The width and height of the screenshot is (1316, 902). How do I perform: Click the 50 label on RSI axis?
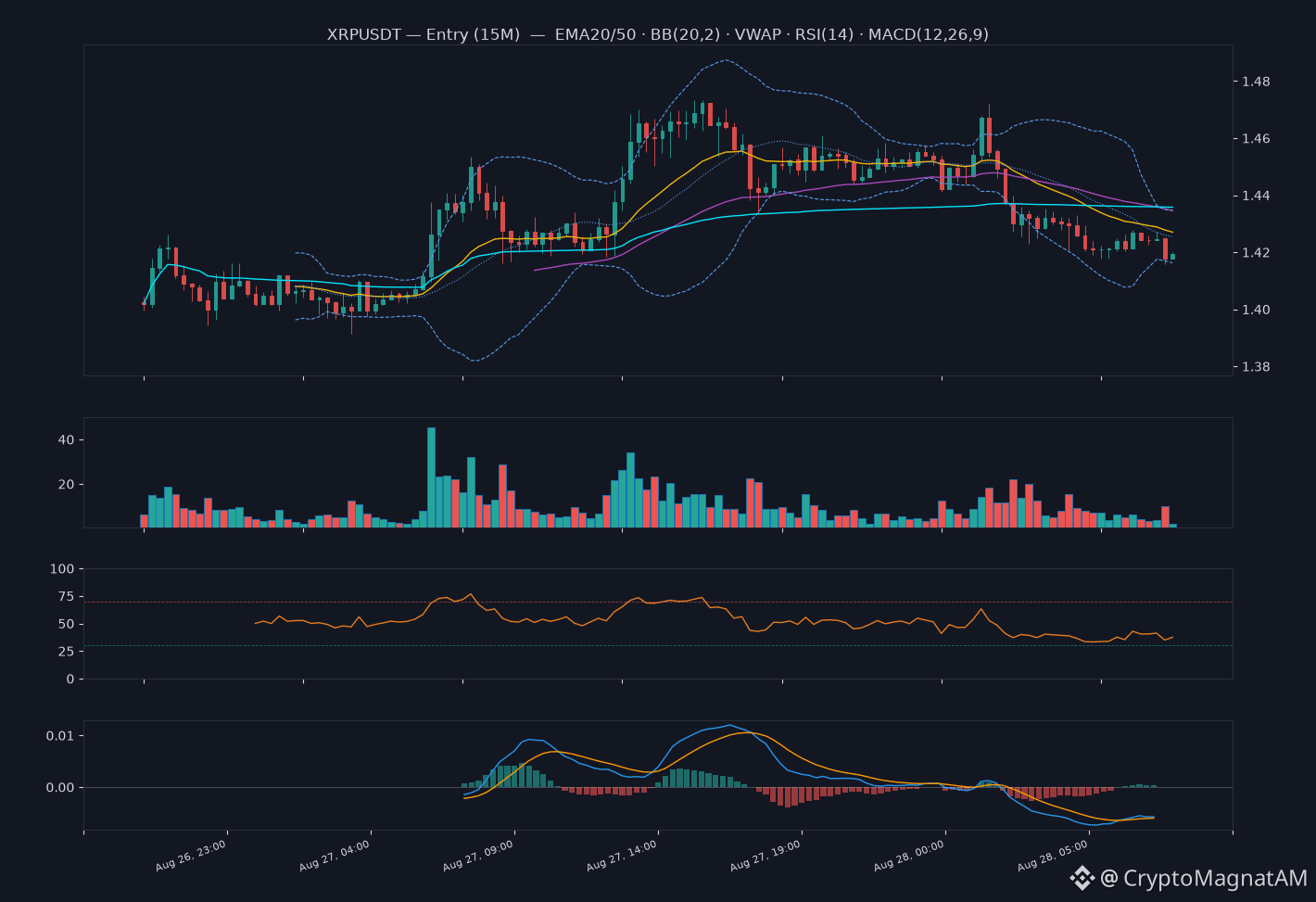click(65, 624)
